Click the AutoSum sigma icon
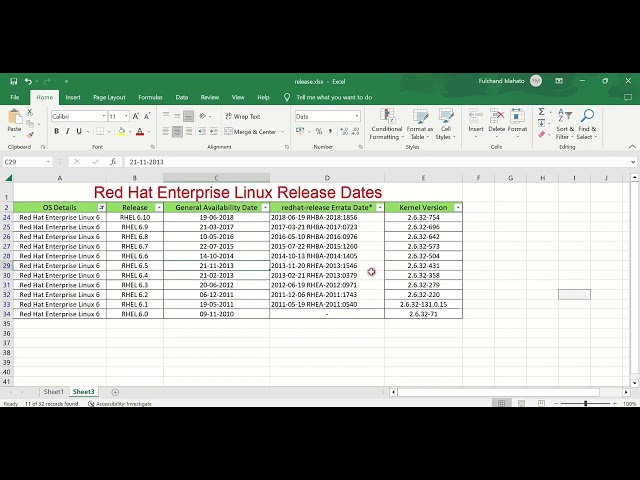 click(x=541, y=111)
